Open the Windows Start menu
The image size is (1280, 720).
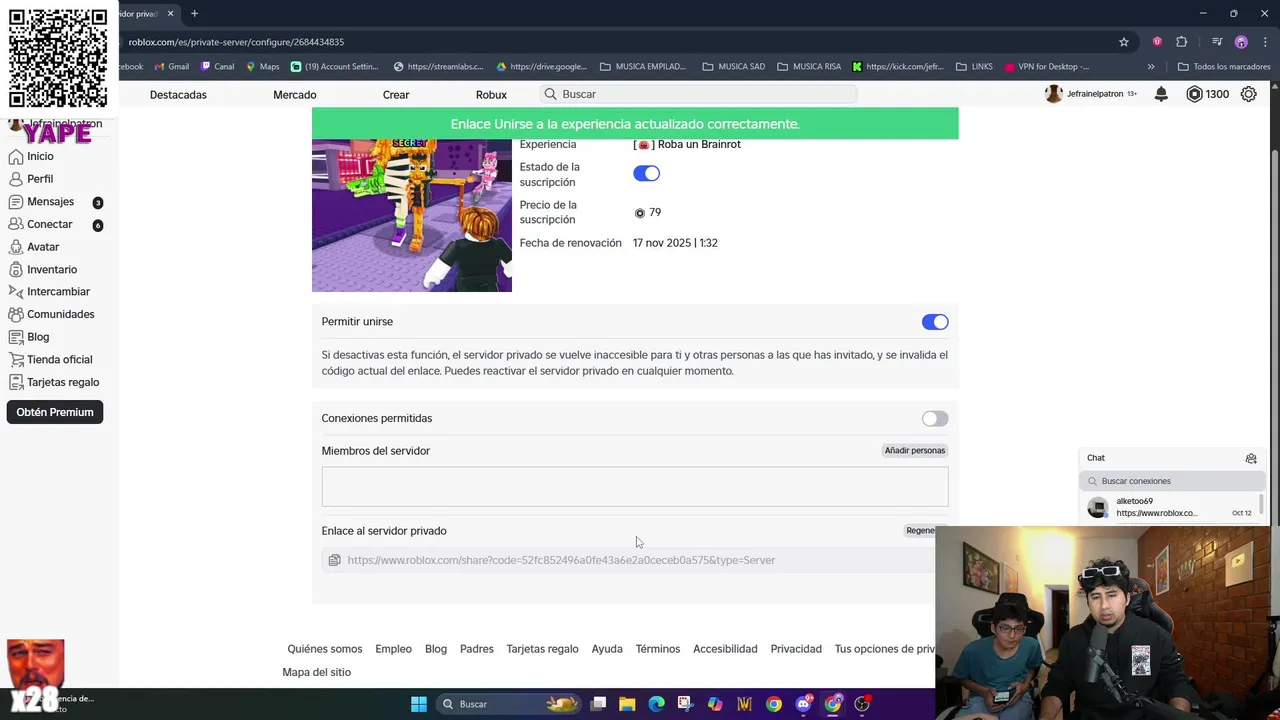click(x=419, y=704)
